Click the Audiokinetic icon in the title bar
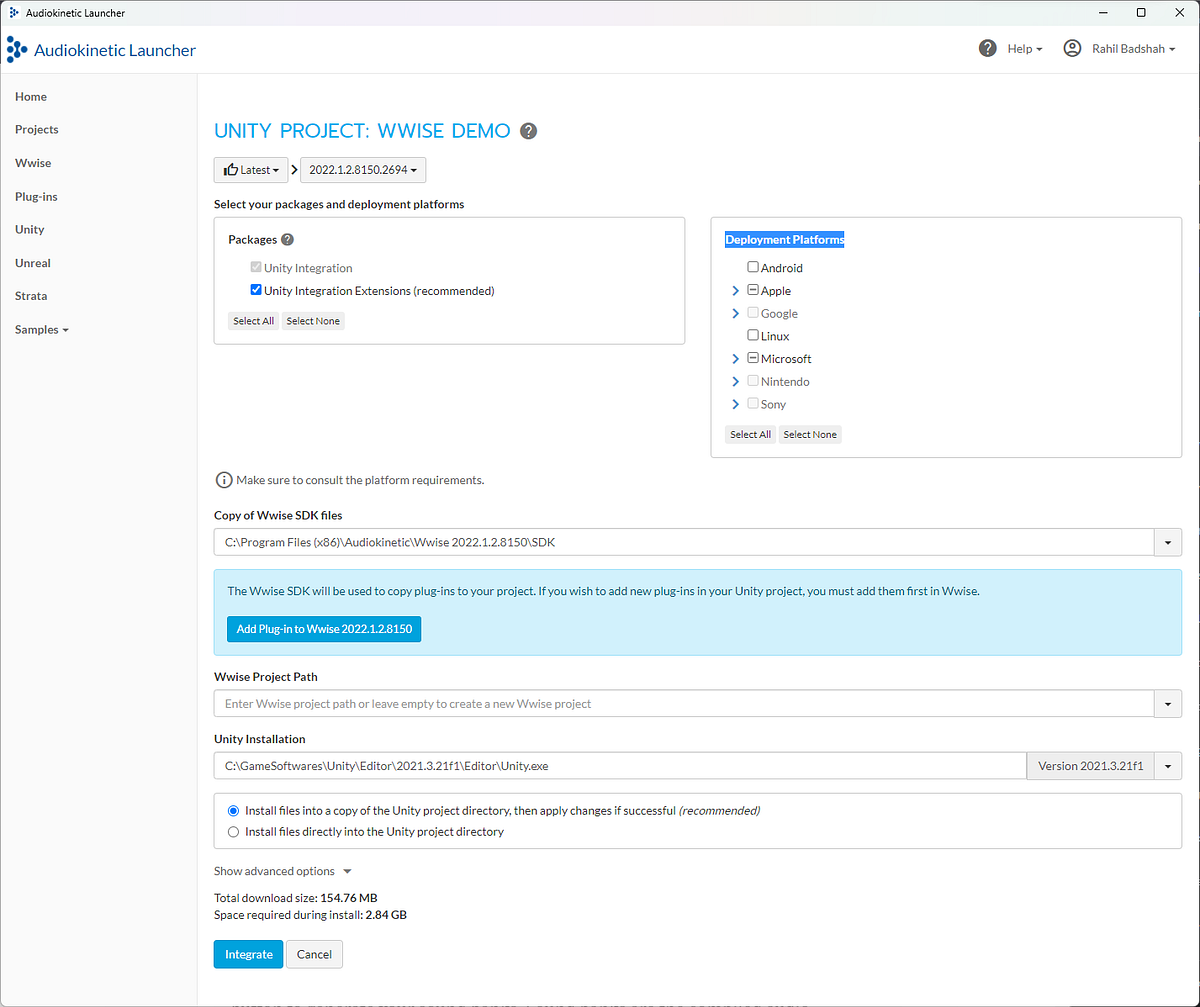The height and width of the screenshot is (1007, 1200). coord(12,12)
